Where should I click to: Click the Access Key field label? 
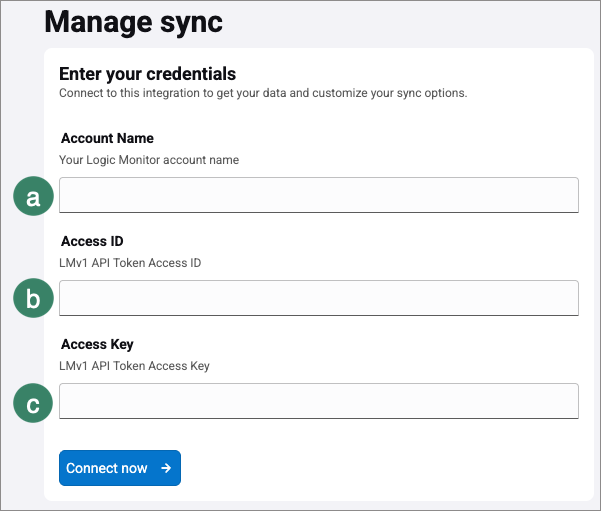point(97,344)
